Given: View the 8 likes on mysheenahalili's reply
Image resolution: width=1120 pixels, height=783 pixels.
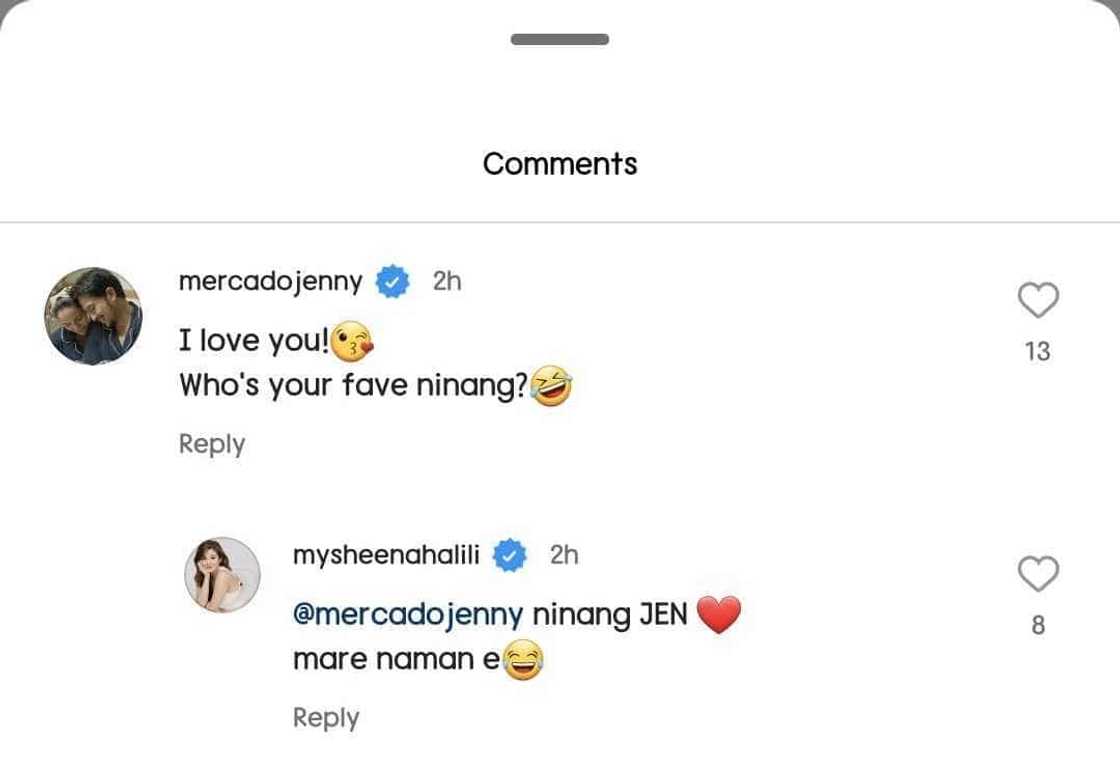Looking at the screenshot, I should pos(1038,625).
